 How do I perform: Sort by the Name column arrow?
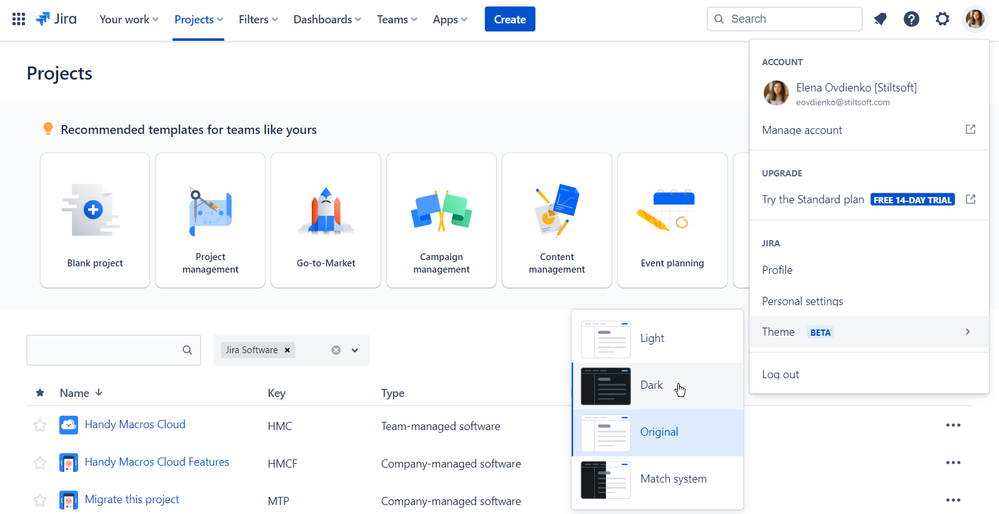99,392
